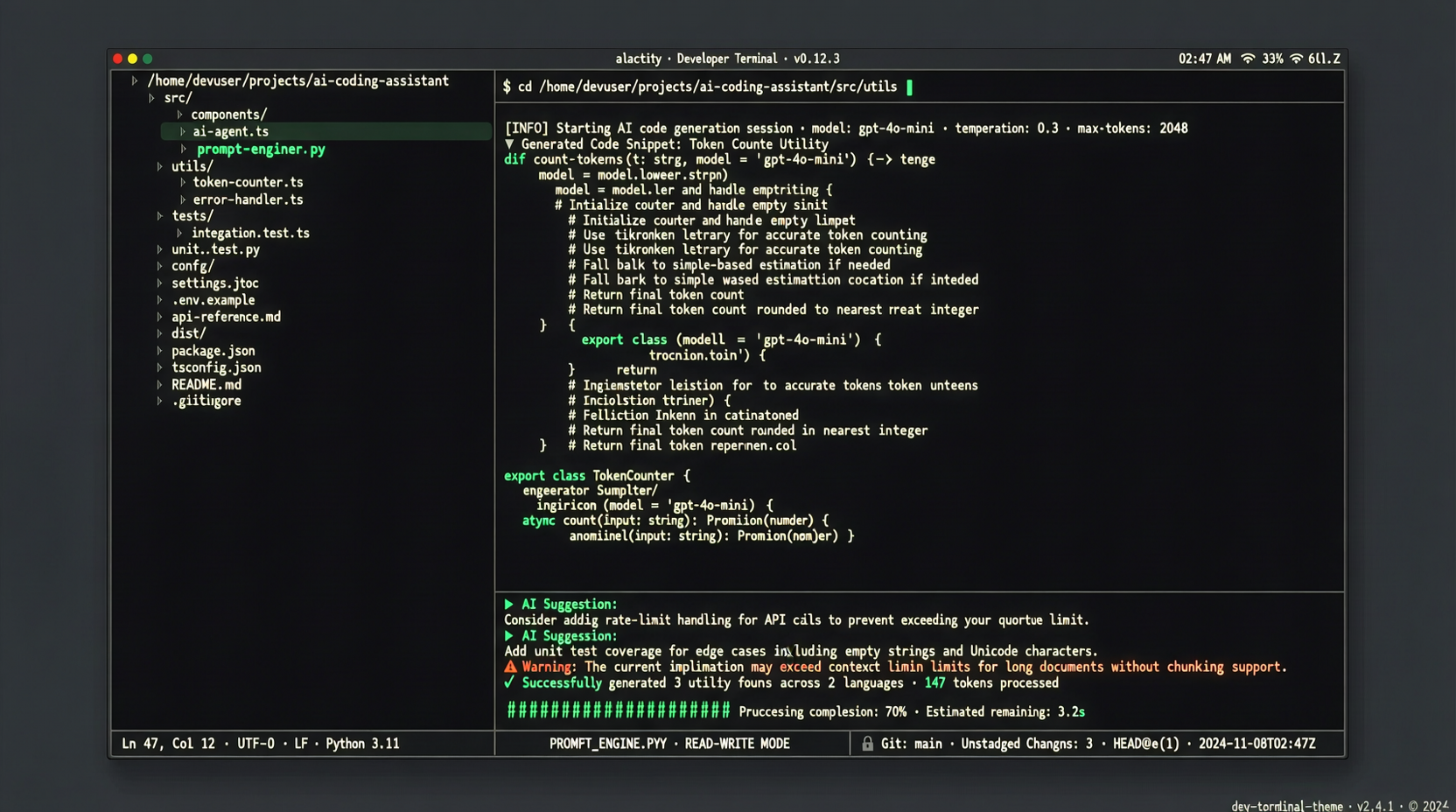Viewport: 1456px width, 812px height.
Task: Click the Git lock icon in status bar
Action: point(867,744)
